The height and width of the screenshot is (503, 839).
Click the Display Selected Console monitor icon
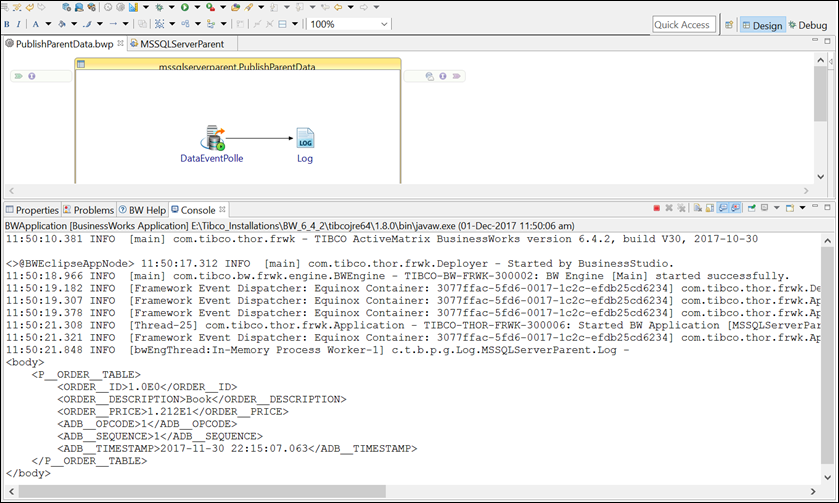[765, 208]
